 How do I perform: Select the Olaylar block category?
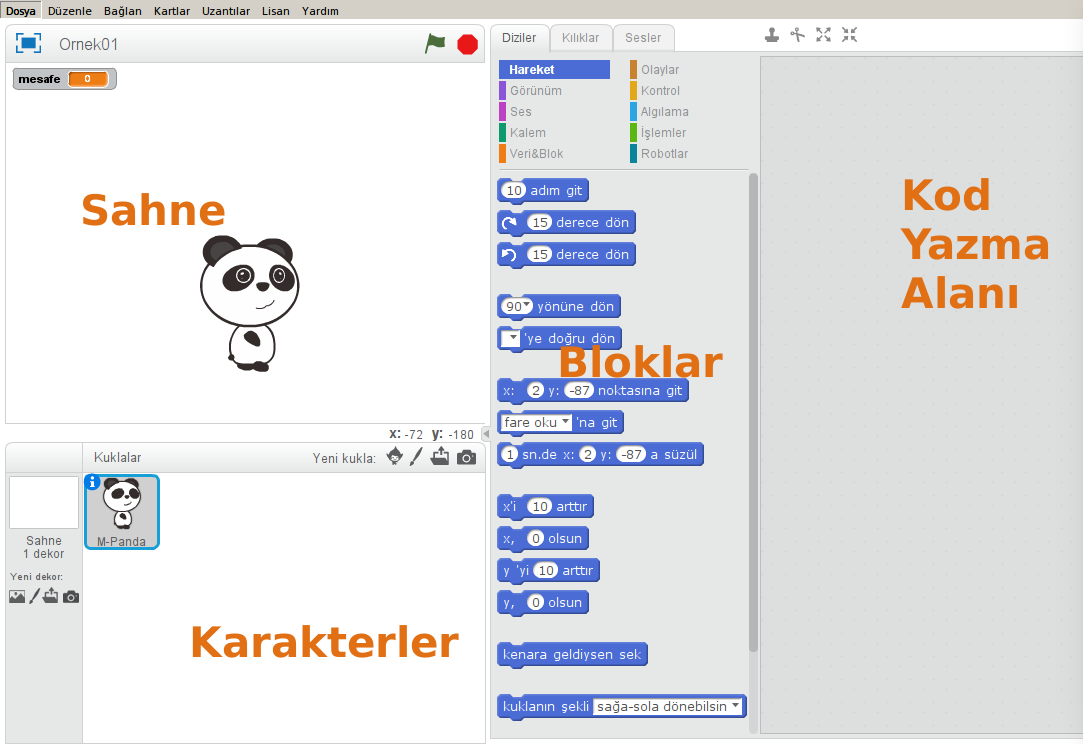pos(659,70)
